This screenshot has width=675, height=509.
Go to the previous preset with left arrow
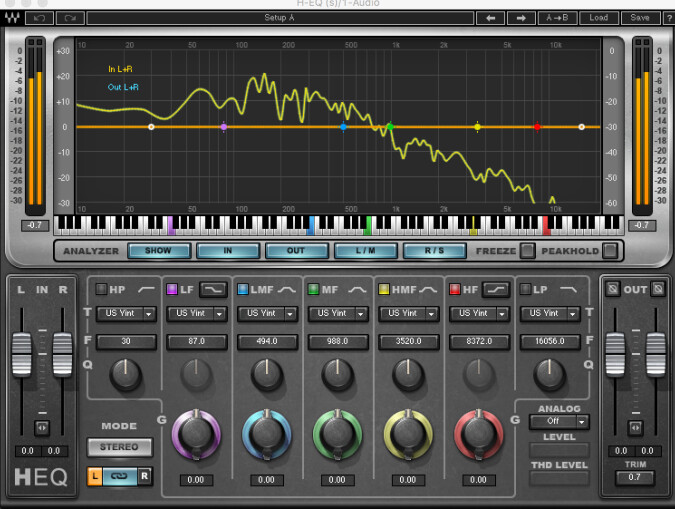pos(489,18)
